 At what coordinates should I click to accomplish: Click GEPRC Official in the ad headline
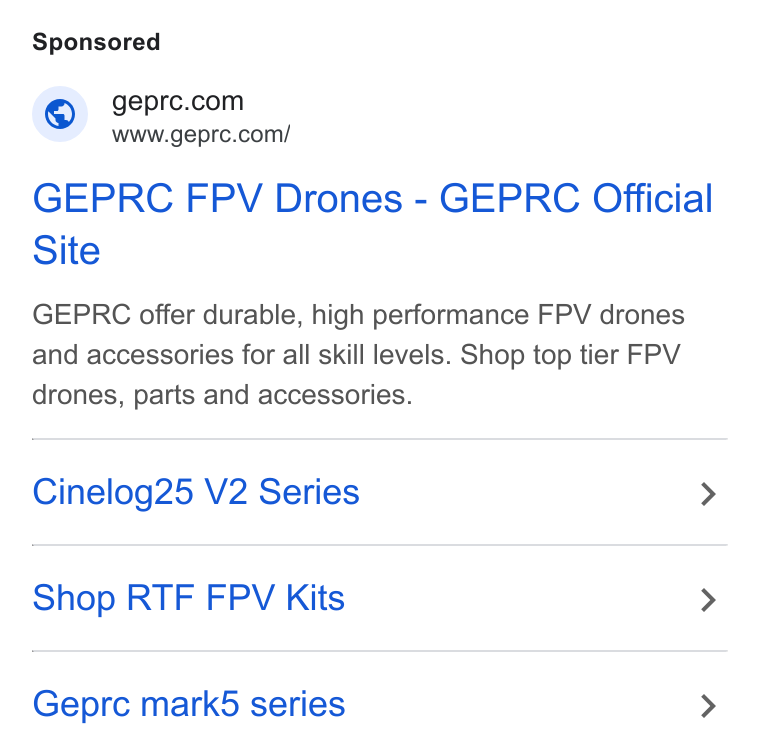[x=576, y=199]
